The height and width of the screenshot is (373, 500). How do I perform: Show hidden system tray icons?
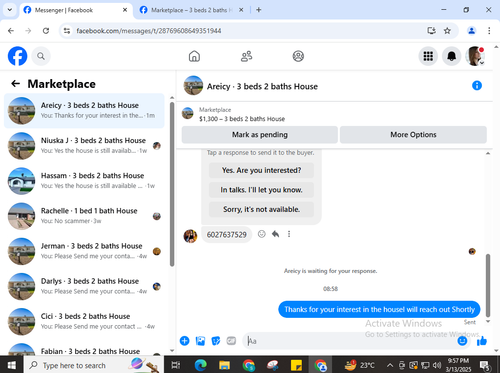click(x=390, y=365)
